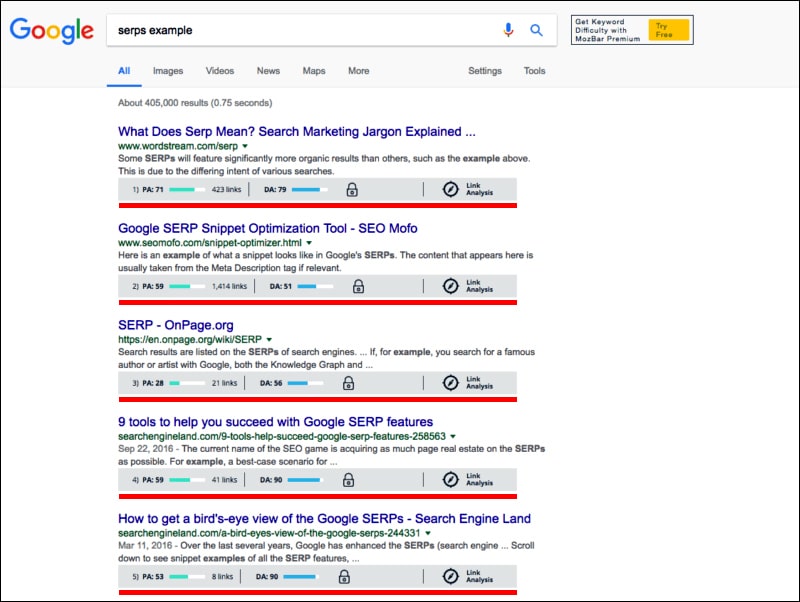Click the '41 links' count

224,480
